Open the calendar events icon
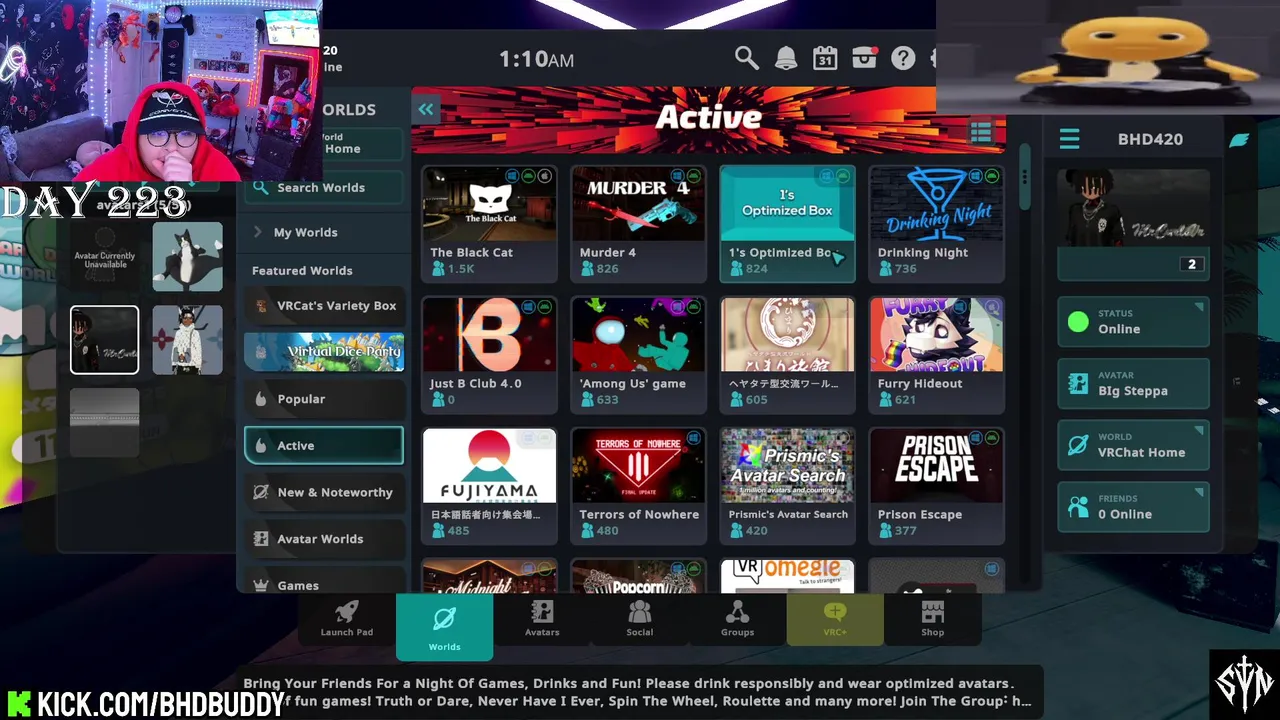 click(x=825, y=58)
